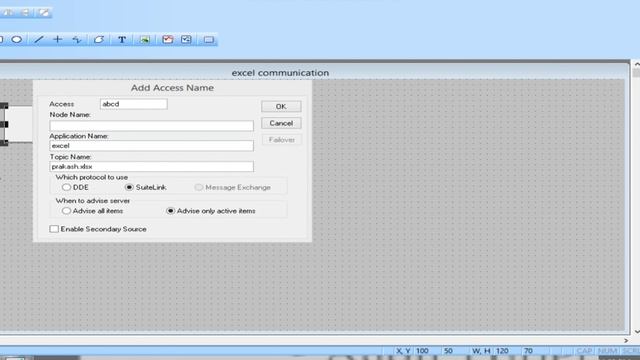The image size is (640, 360).
Task: Choose the DDE protocol radio button
Action: point(66,187)
